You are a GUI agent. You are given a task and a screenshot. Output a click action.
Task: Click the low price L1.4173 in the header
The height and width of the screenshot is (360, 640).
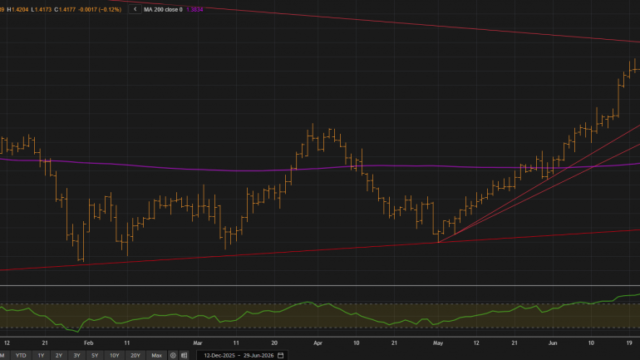pyautogui.click(x=41, y=9)
